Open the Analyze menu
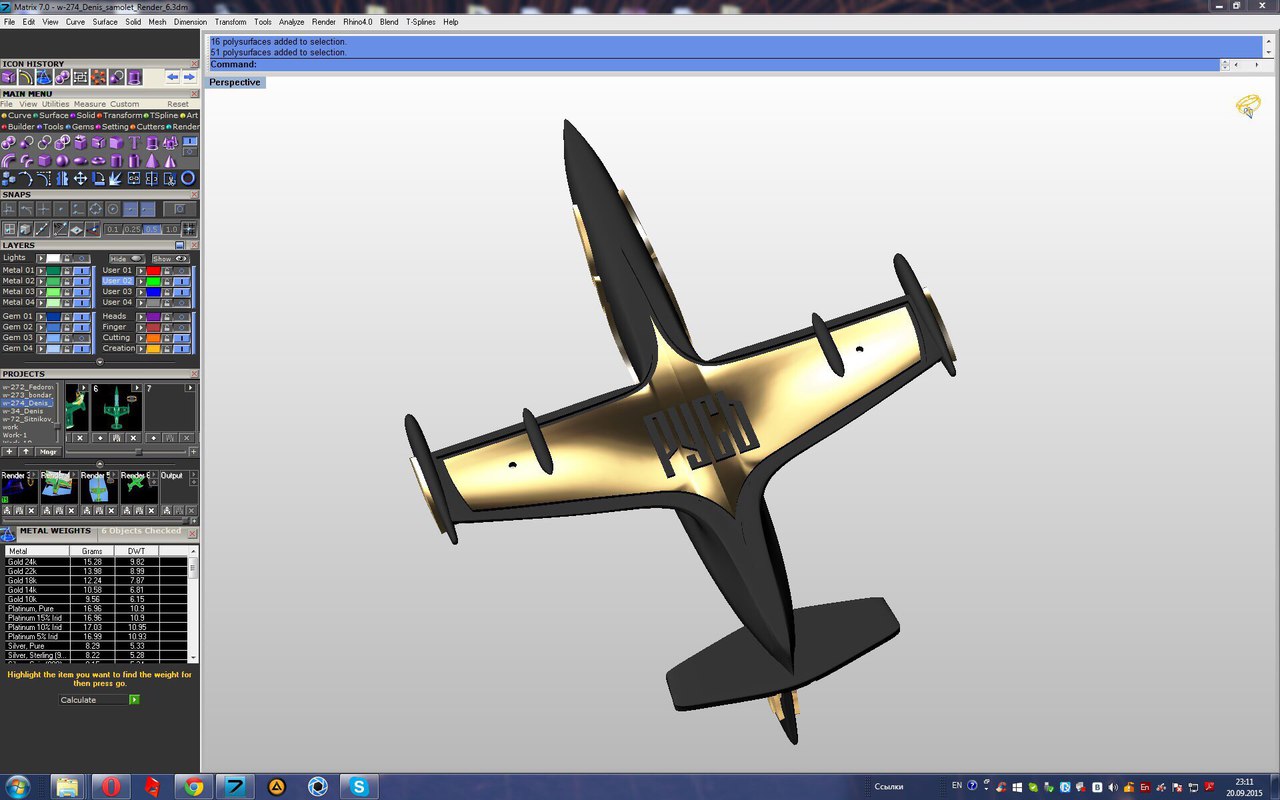The image size is (1280, 800). (x=291, y=21)
